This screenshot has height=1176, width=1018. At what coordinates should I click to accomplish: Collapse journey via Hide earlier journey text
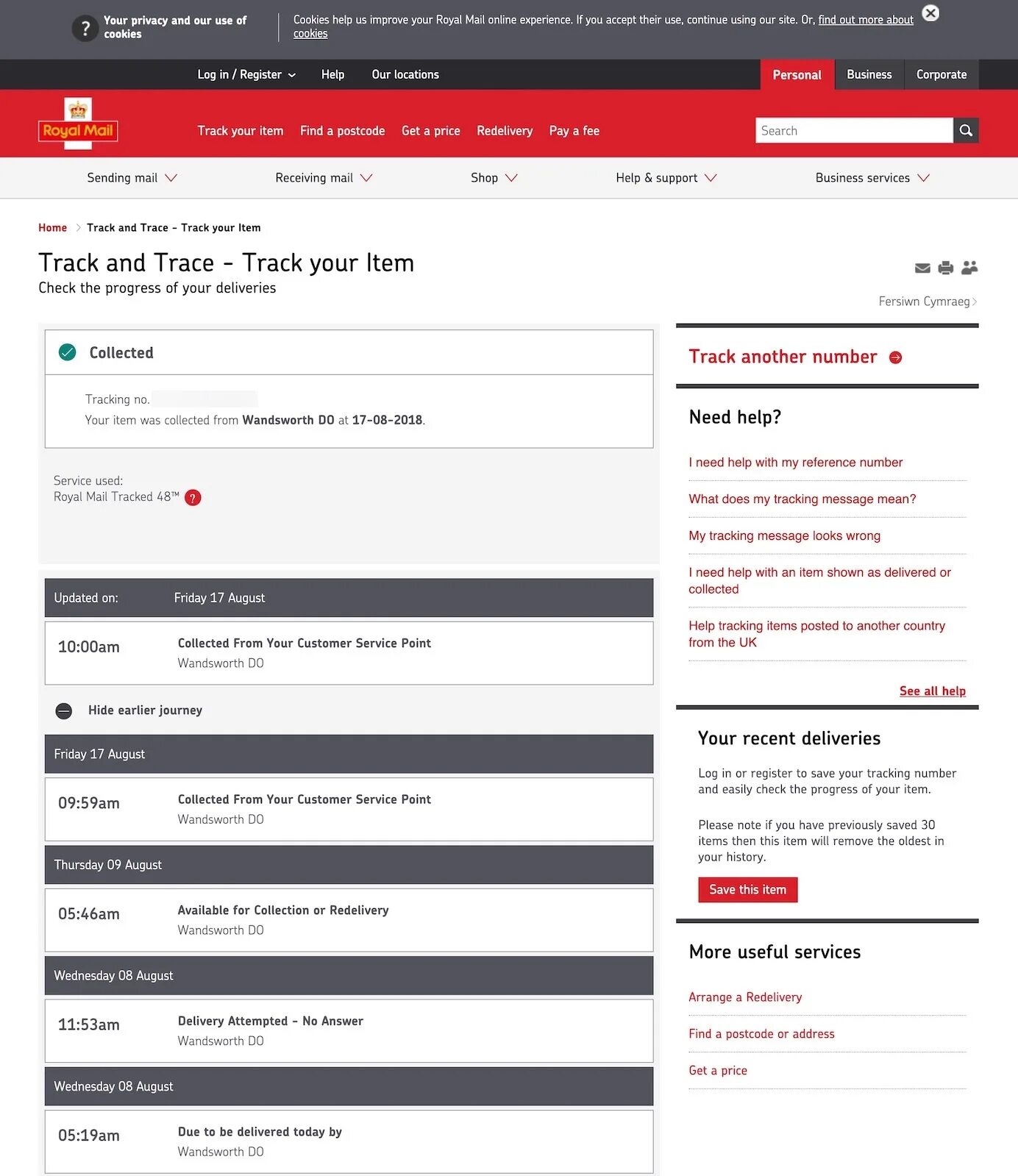point(145,710)
